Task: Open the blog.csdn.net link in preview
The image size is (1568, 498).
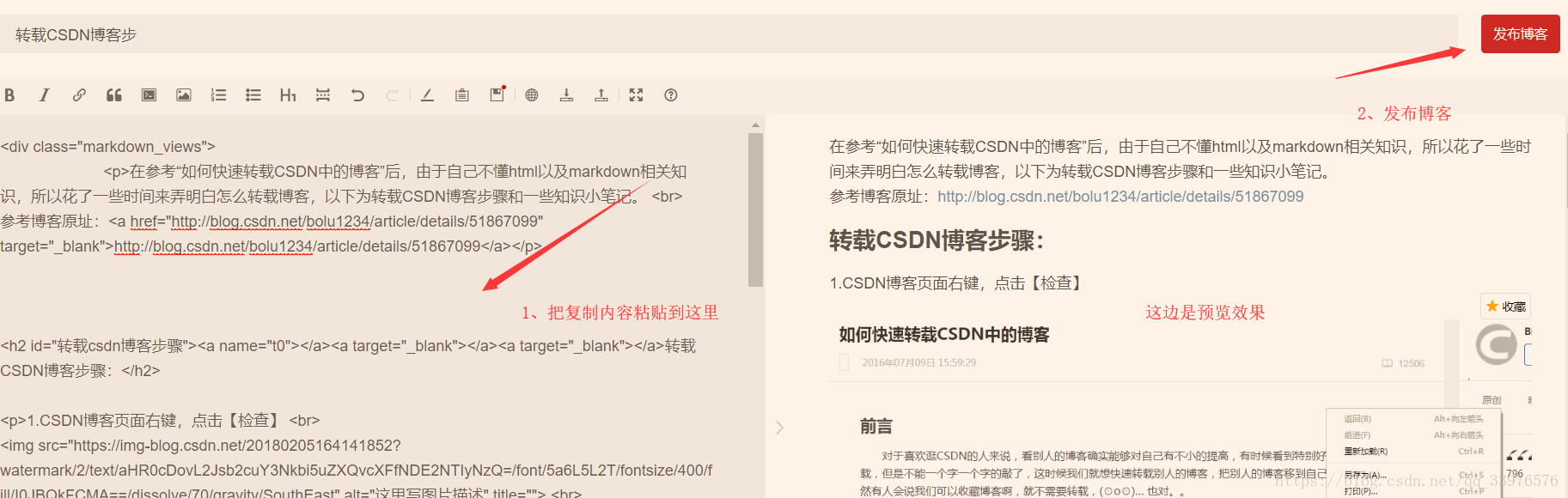Action: click(x=1120, y=197)
